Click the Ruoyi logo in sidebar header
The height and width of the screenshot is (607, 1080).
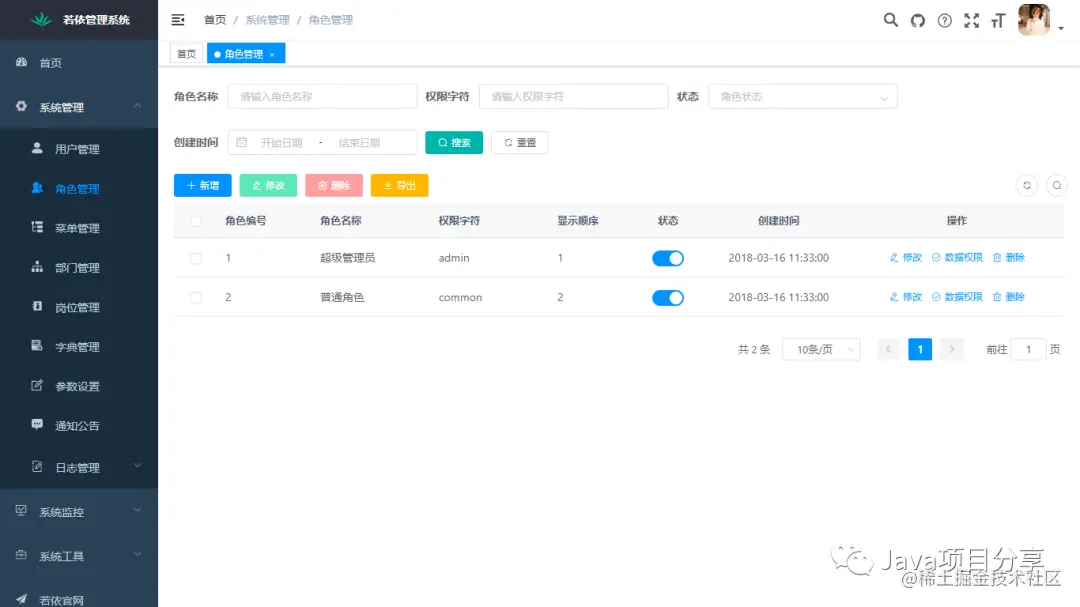pyautogui.click(x=41, y=19)
